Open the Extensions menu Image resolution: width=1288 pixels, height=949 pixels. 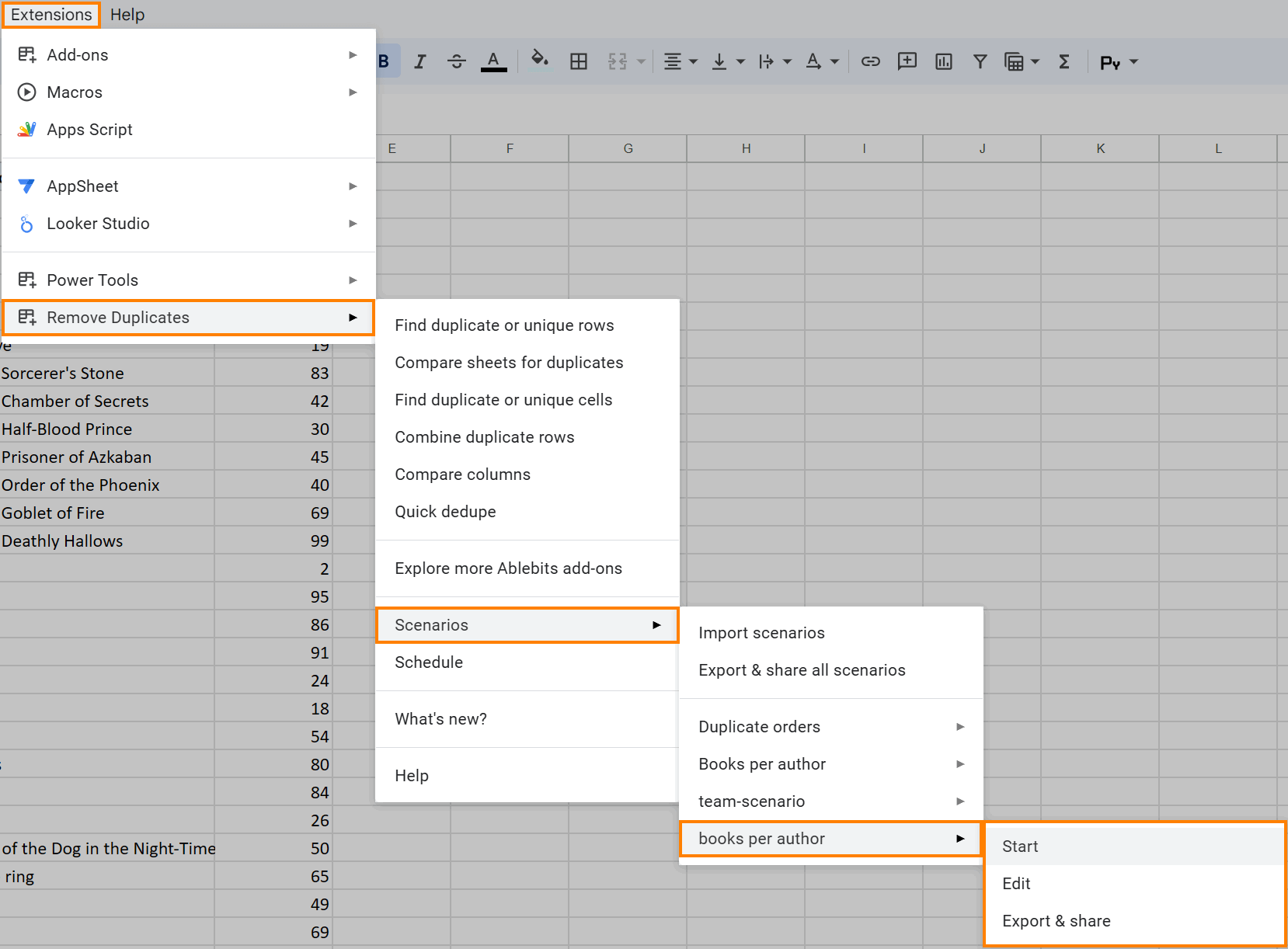pos(51,15)
